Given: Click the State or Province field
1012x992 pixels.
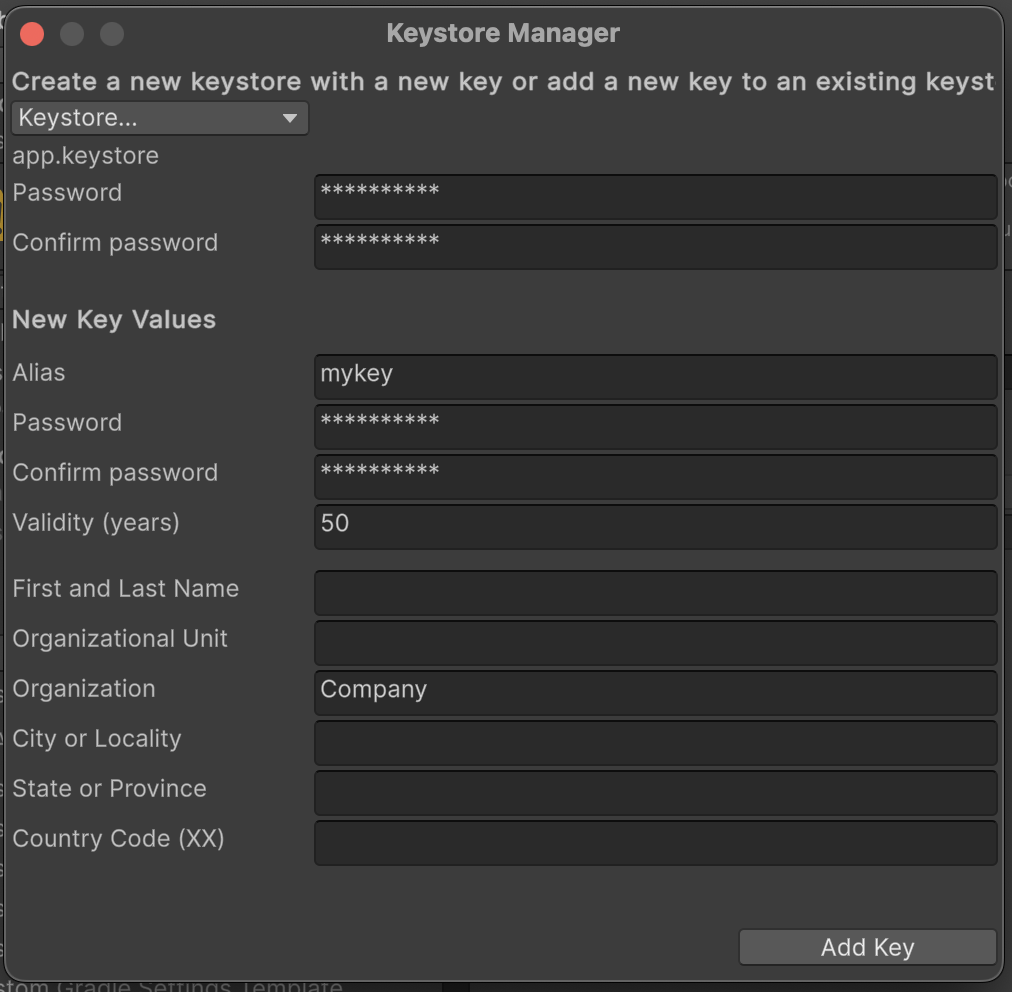Looking at the screenshot, I should tap(655, 792).
